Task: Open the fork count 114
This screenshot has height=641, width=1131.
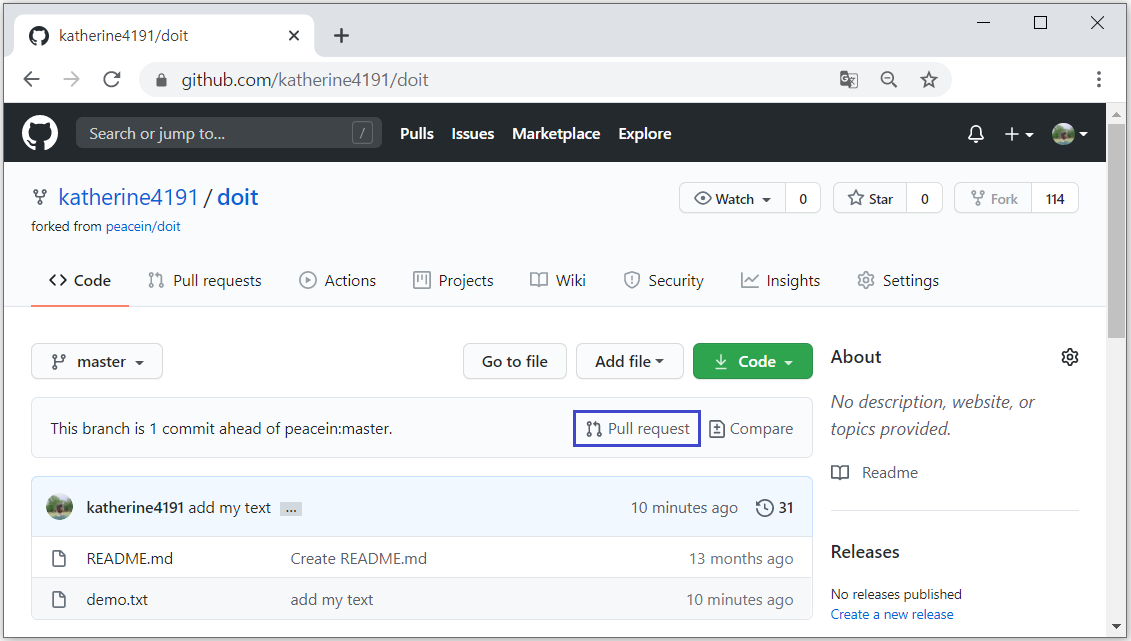Action: [1055, 198]
